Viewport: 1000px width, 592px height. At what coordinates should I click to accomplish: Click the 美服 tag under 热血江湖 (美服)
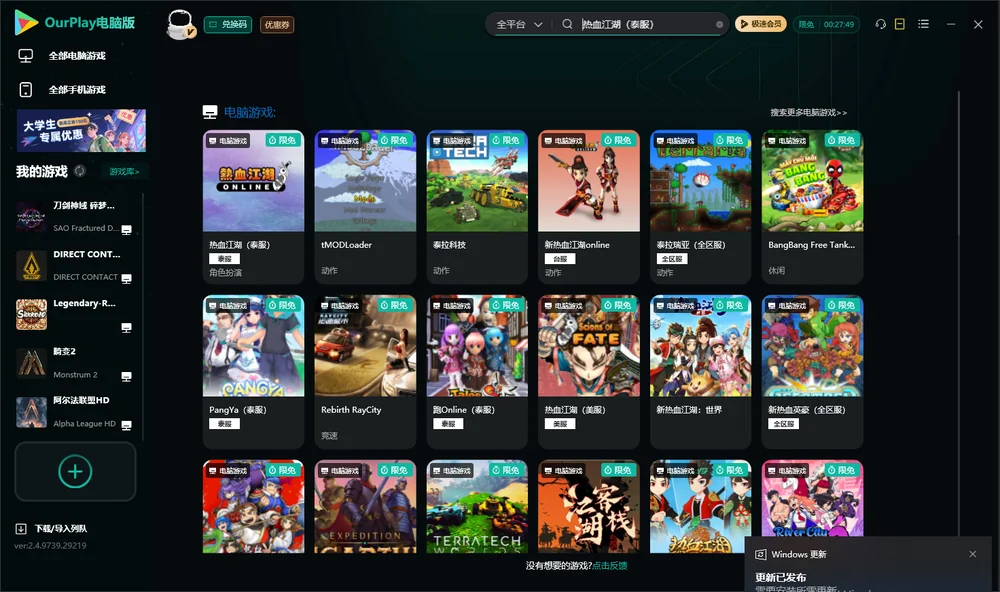tap(560, 424)
